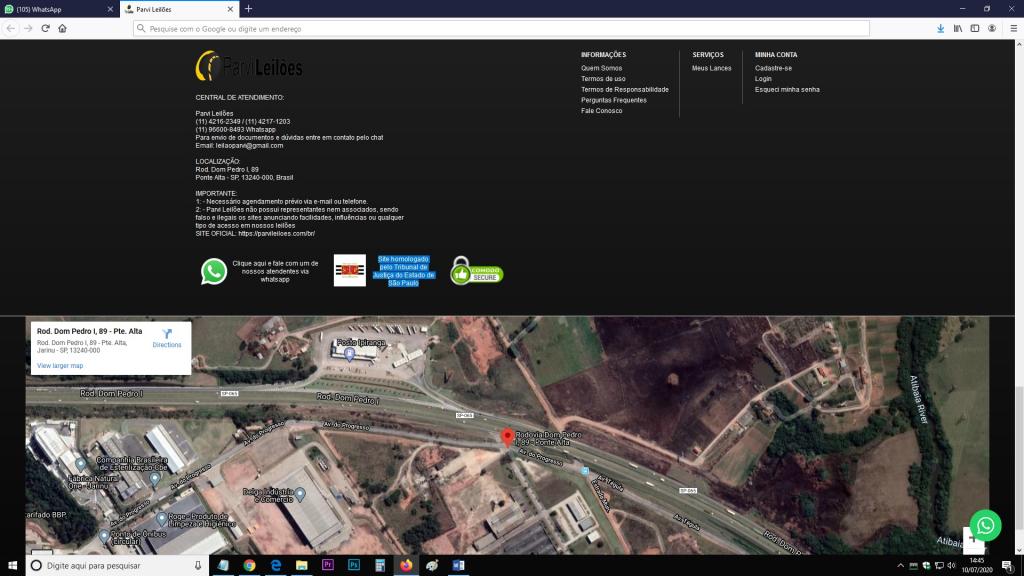This screenshot has width=1024, height=576.
Task: Go to the browser home page icon
Action: point(62,29)
